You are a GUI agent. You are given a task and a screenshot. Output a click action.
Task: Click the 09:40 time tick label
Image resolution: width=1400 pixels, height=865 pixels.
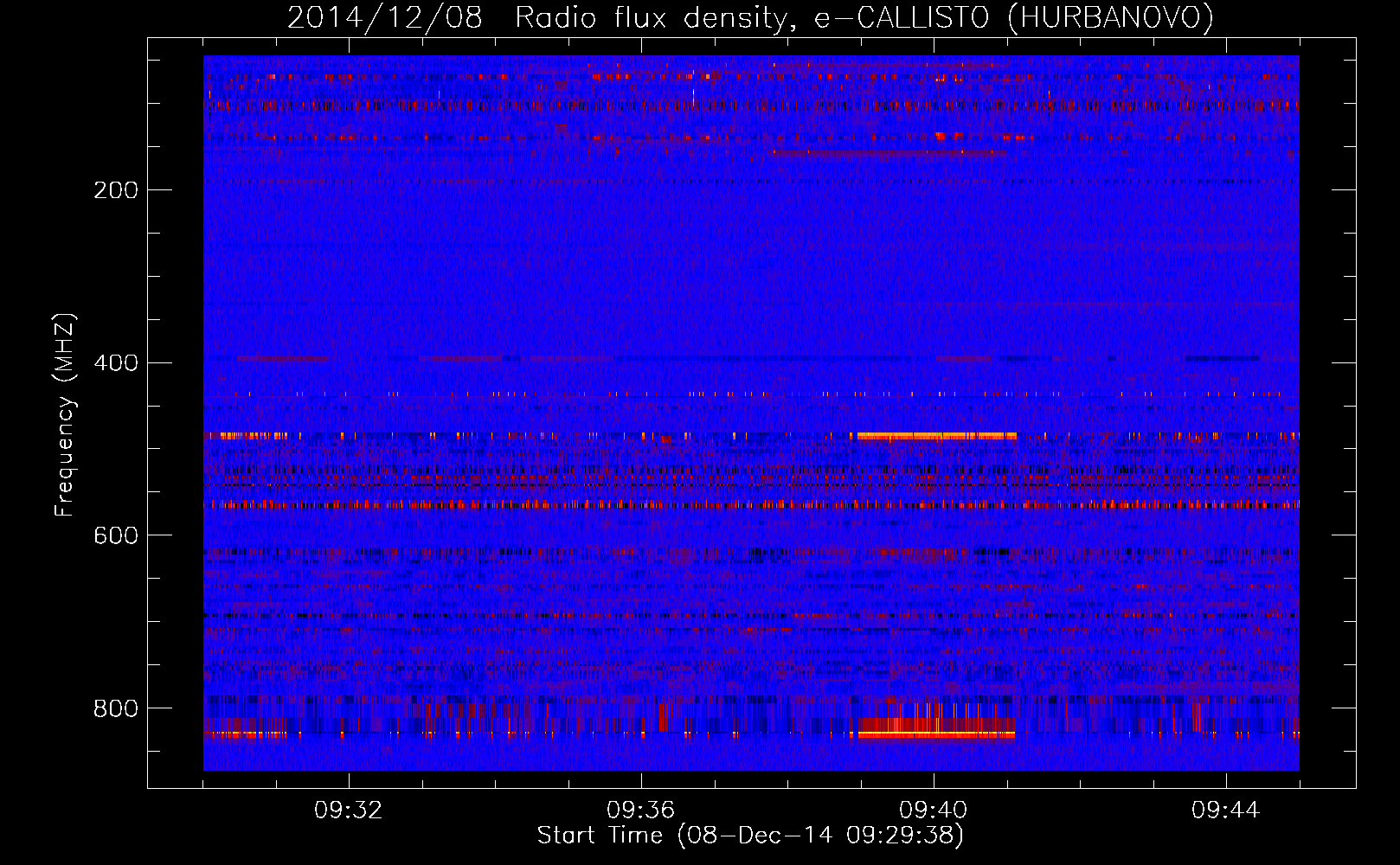tap(934, 811)
